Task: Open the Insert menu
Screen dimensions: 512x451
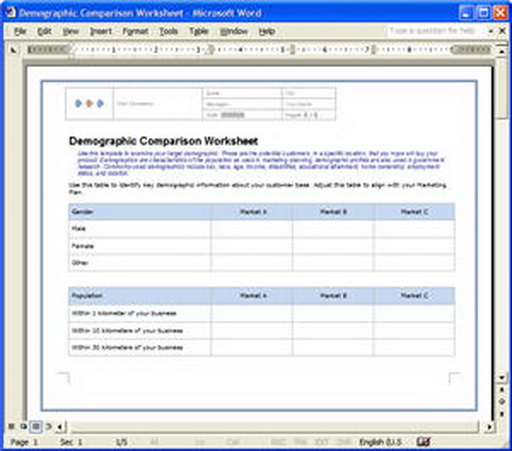Action: 101,31
